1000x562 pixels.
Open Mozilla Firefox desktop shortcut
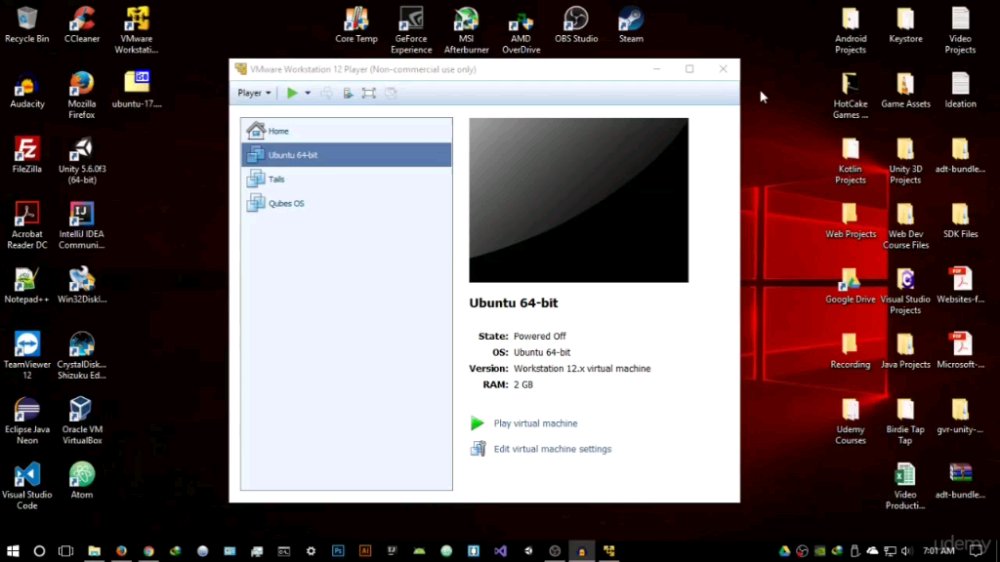point(82,96)
